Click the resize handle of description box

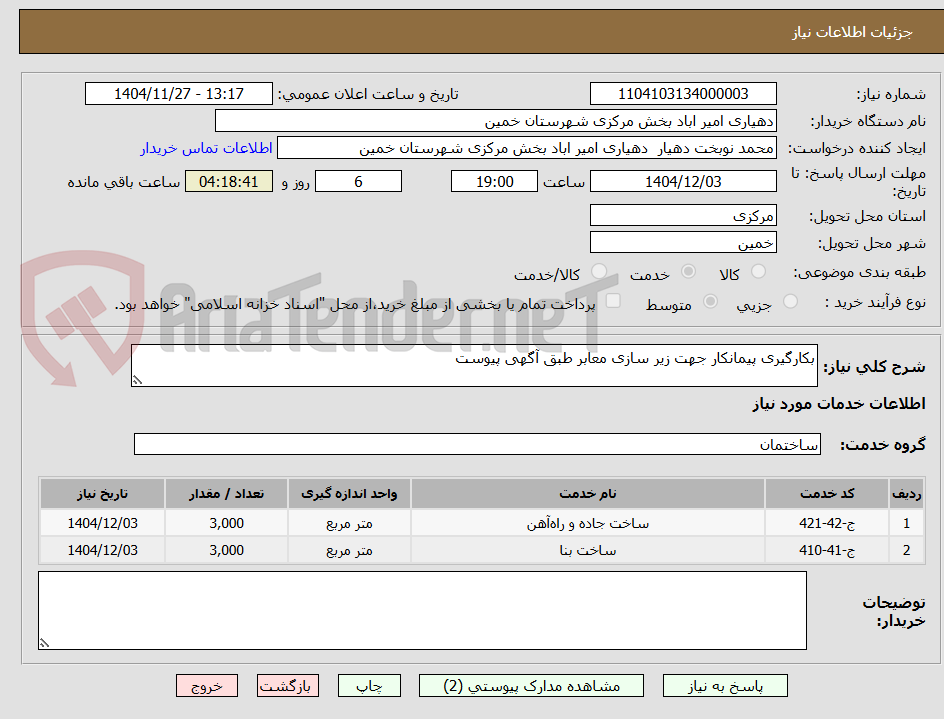pyautogui.click(x=137, y=380)
